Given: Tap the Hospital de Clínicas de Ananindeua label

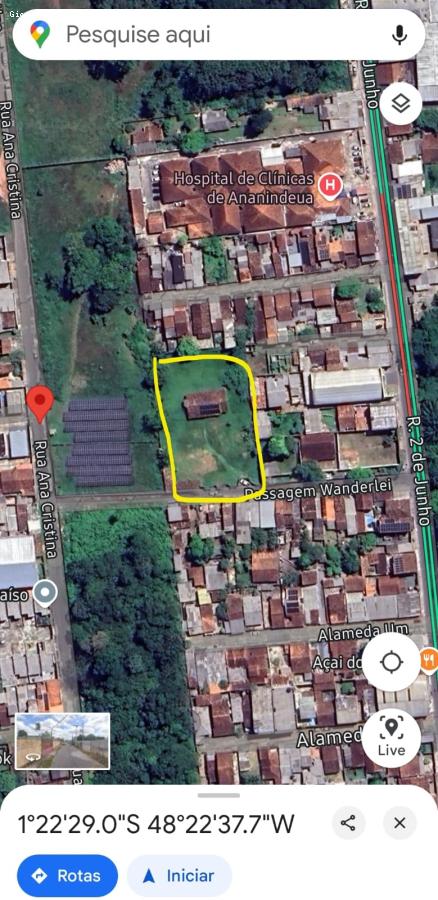Looking at the screenshot, I should (245, 188).
